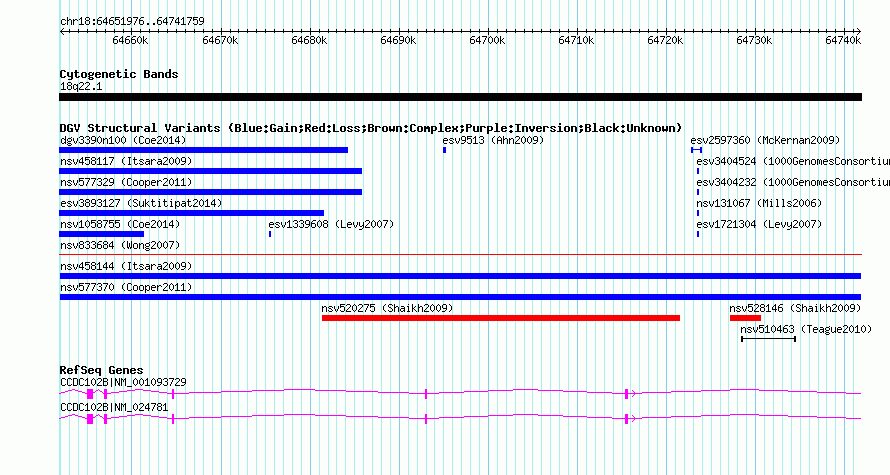Click the chr18:64651976..64741759 coordinate label

(x=132, y=22)
